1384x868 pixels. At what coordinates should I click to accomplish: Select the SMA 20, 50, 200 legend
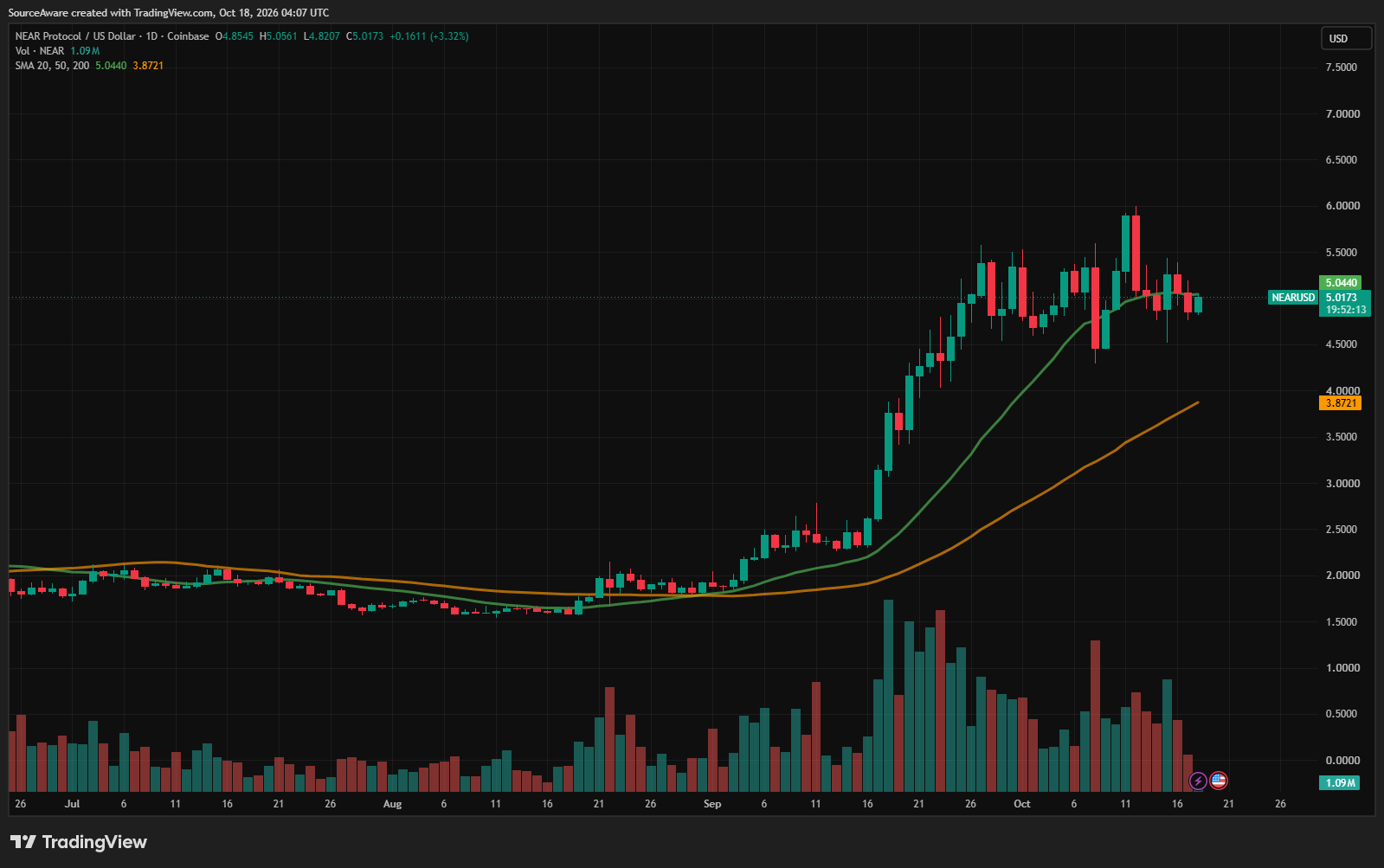[x=52, y=66]
